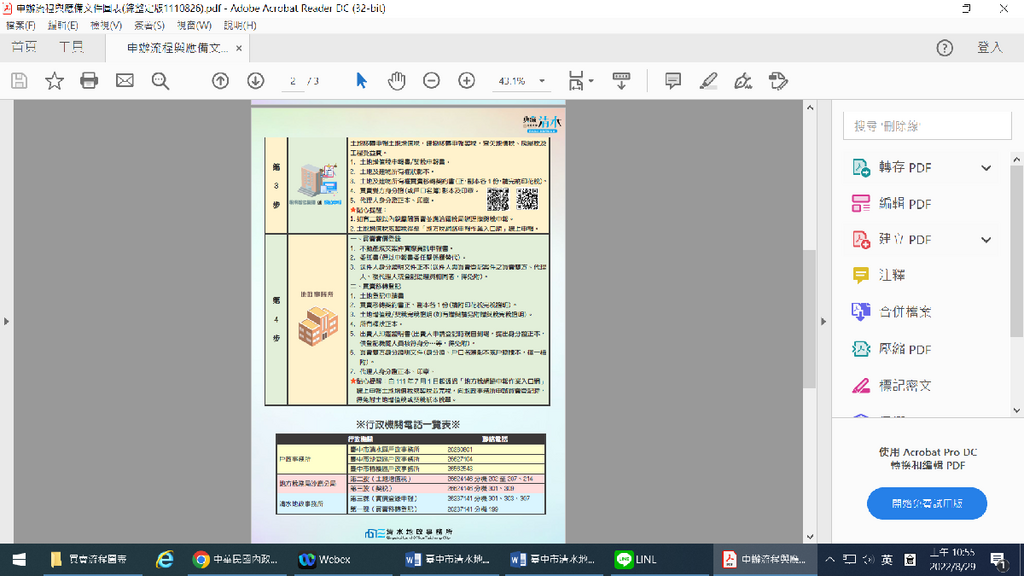Click the zoom in plus icon
This screenshot has width=1024, height=576.
click(x=466, y=81)
